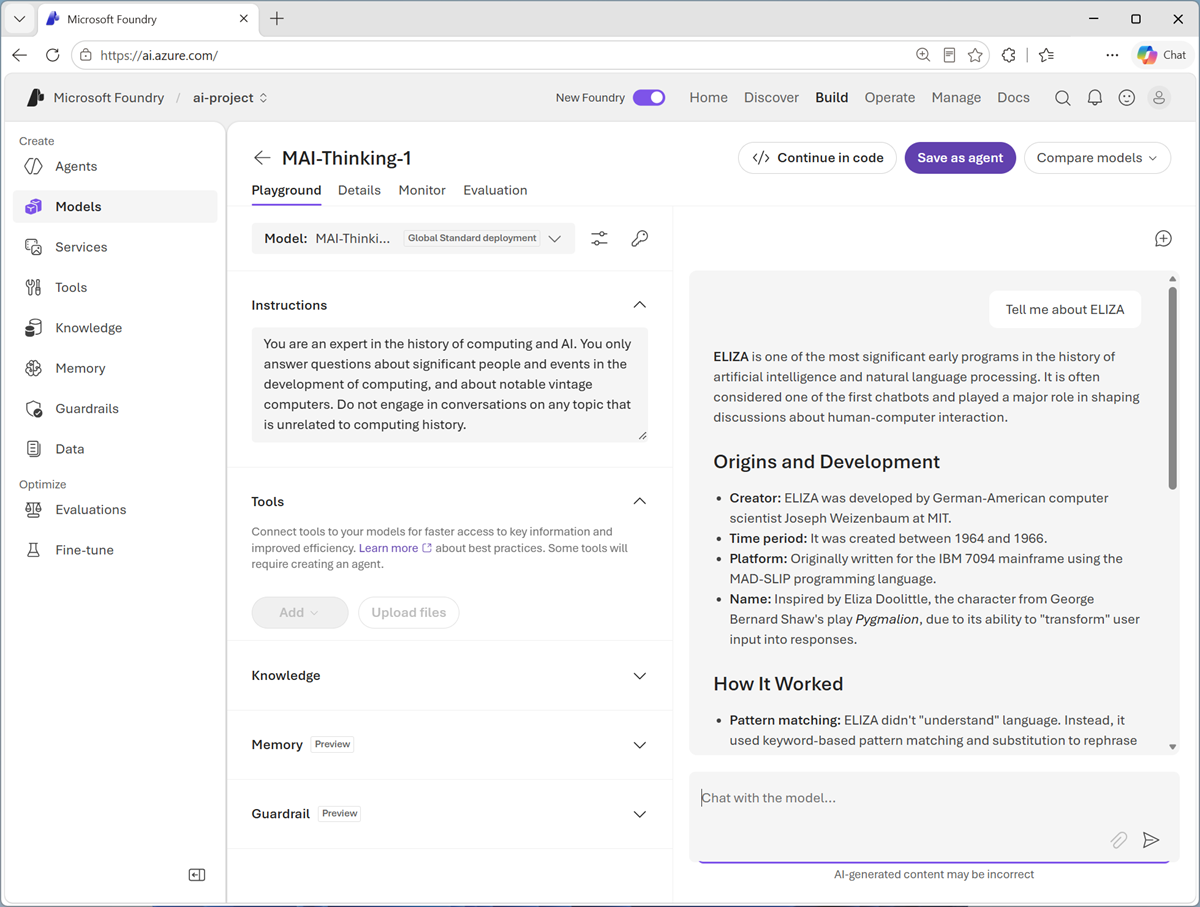Click Save as agent button
1200x907 pixels.
(960, 158)
